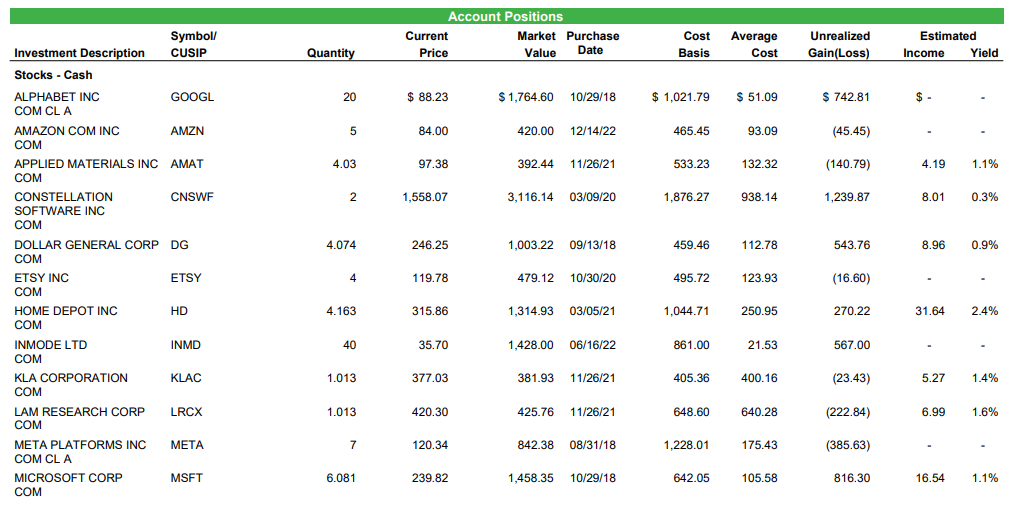Screen dimensions: 1017x506
Task: Click the INMD ticker symbol
Action: (x=185, y=345)
